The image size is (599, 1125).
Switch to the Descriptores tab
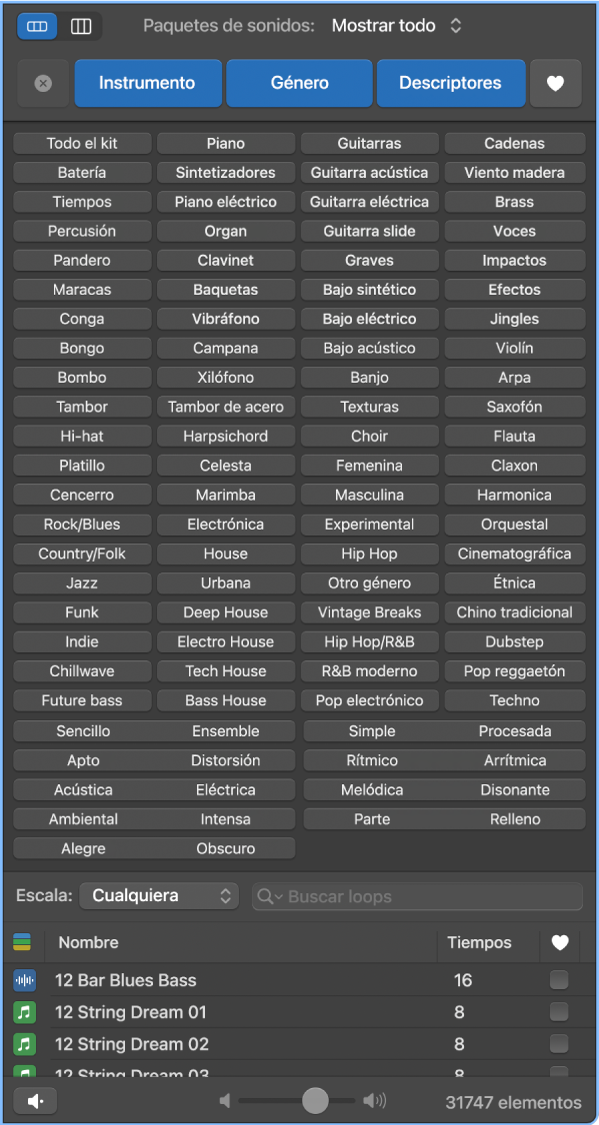coord(451,84)
